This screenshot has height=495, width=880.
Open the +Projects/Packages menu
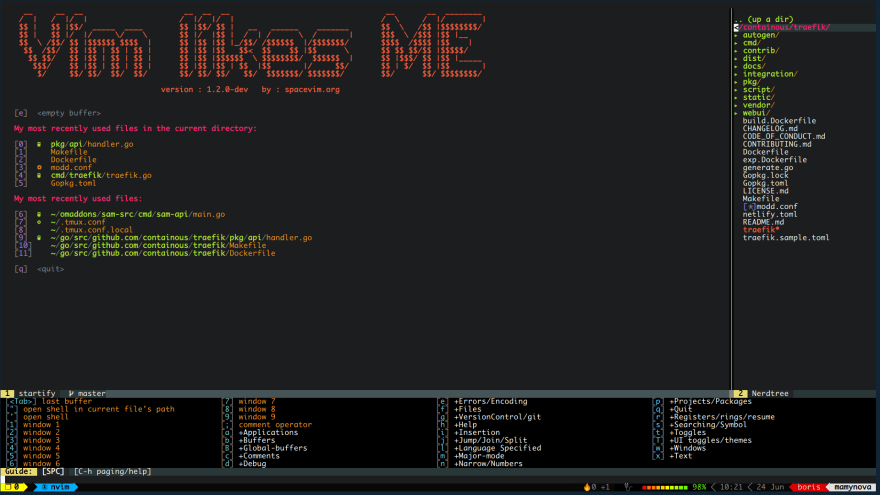coord(710,401)
